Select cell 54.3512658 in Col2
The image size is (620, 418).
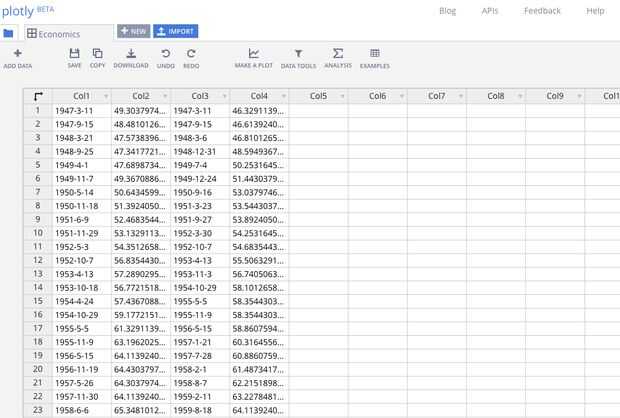(x=141, y=247)
